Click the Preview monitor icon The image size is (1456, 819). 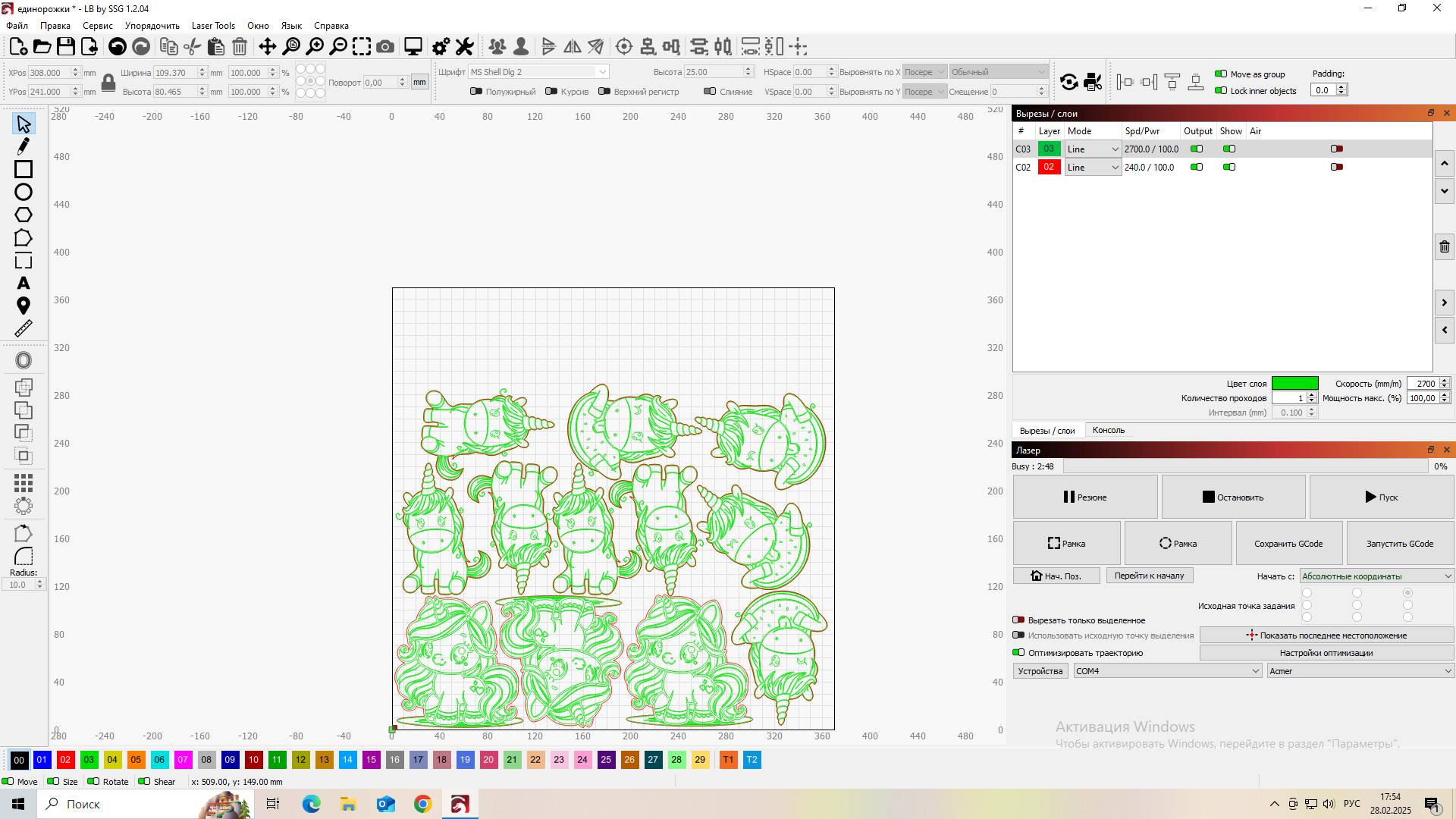tap(413, 47)
